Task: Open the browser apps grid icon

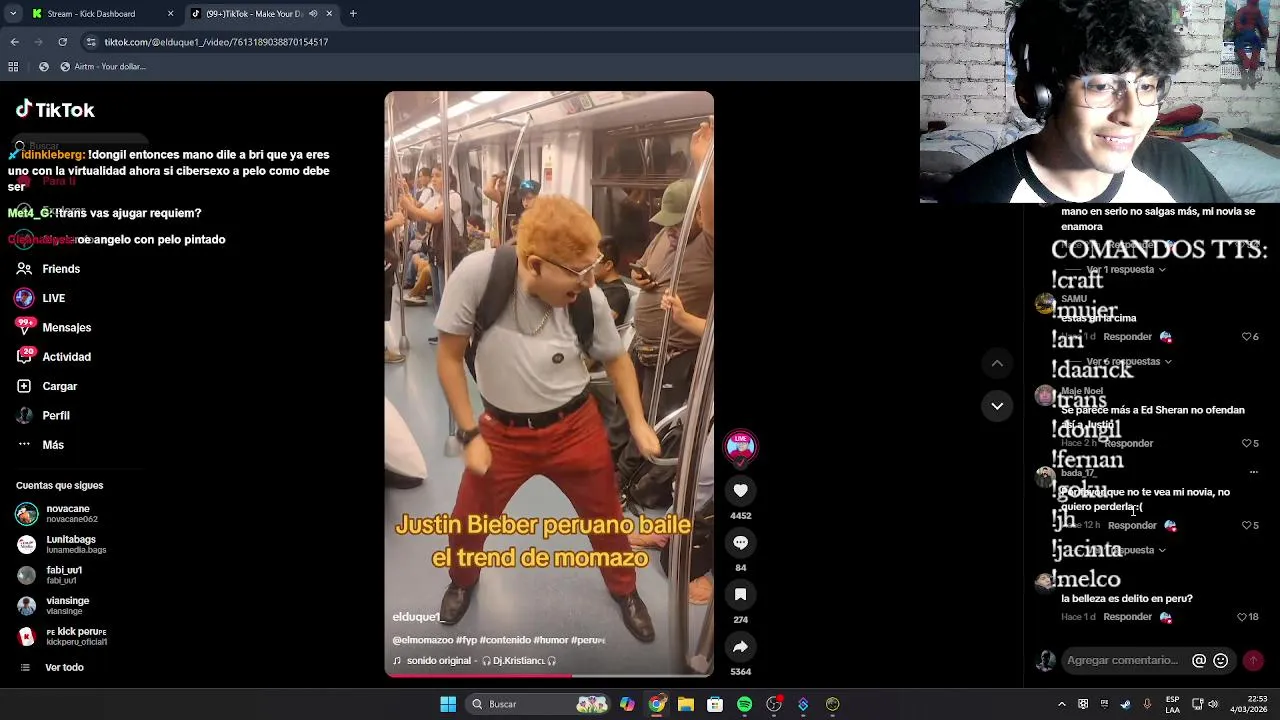Action: [13, 67]
